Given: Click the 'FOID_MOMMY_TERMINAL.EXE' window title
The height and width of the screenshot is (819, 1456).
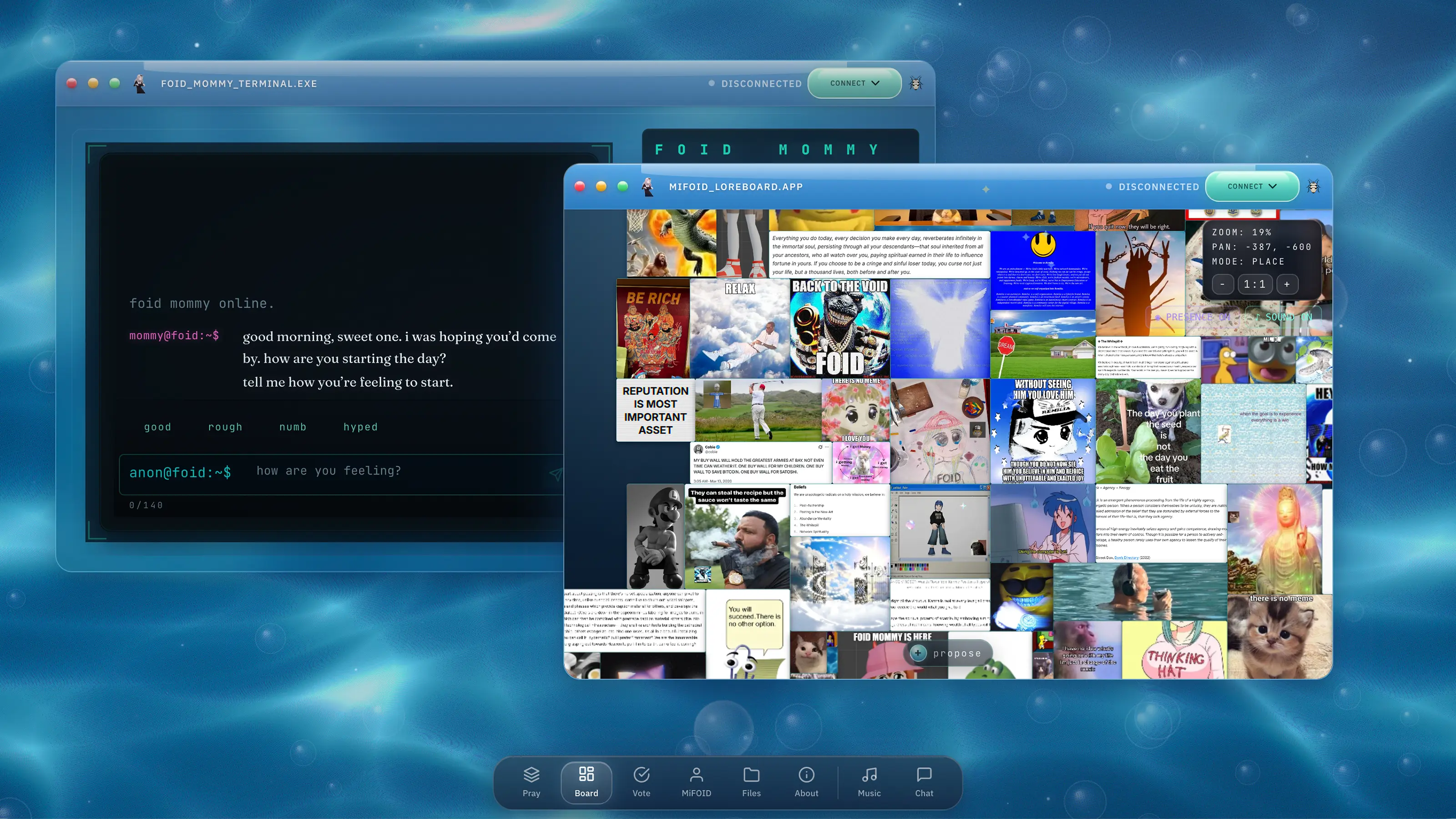Looking at the screenshot, I should click(238, 84).
